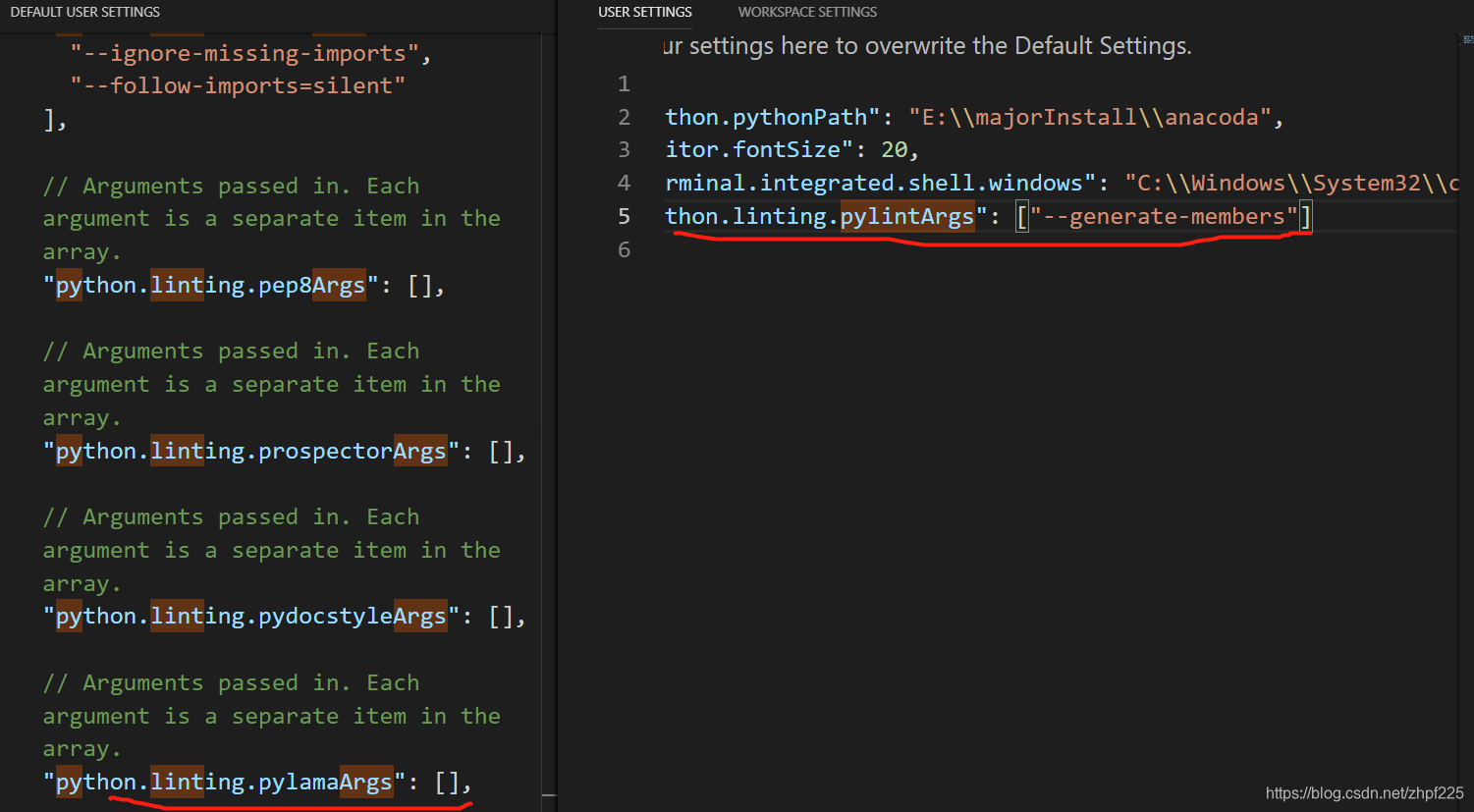Switch to the USER SETTINGS tab
Screen dimensions: 1474x812
coord(645,12)
